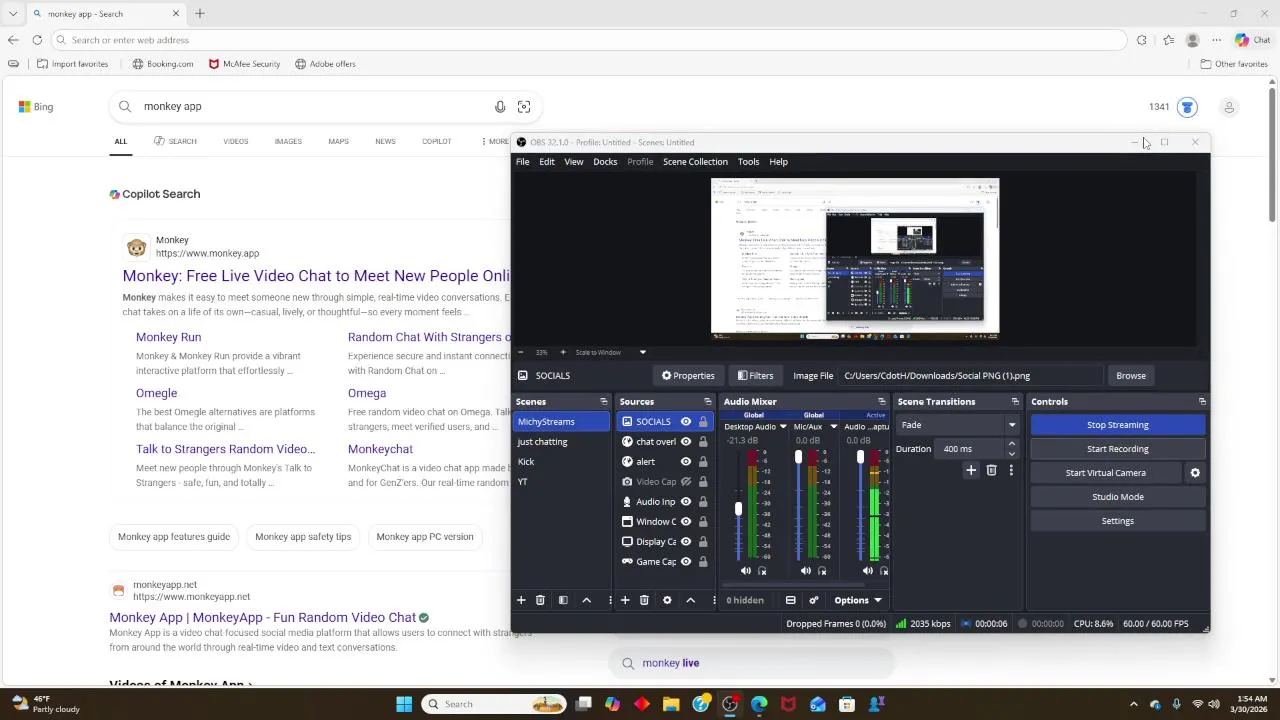Screen dimensions: 1280x720
Task: Open the Scene Collection menu
Action: [695, 162]
